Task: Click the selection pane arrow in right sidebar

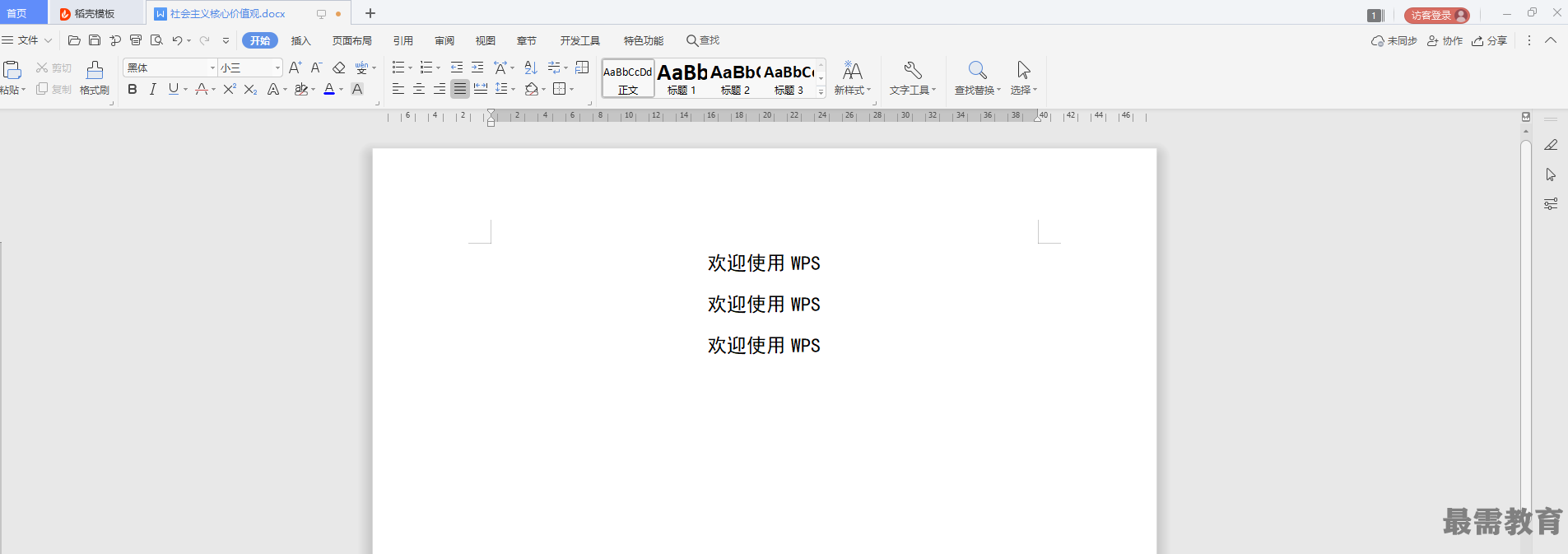Action: tap(1551, 175)
